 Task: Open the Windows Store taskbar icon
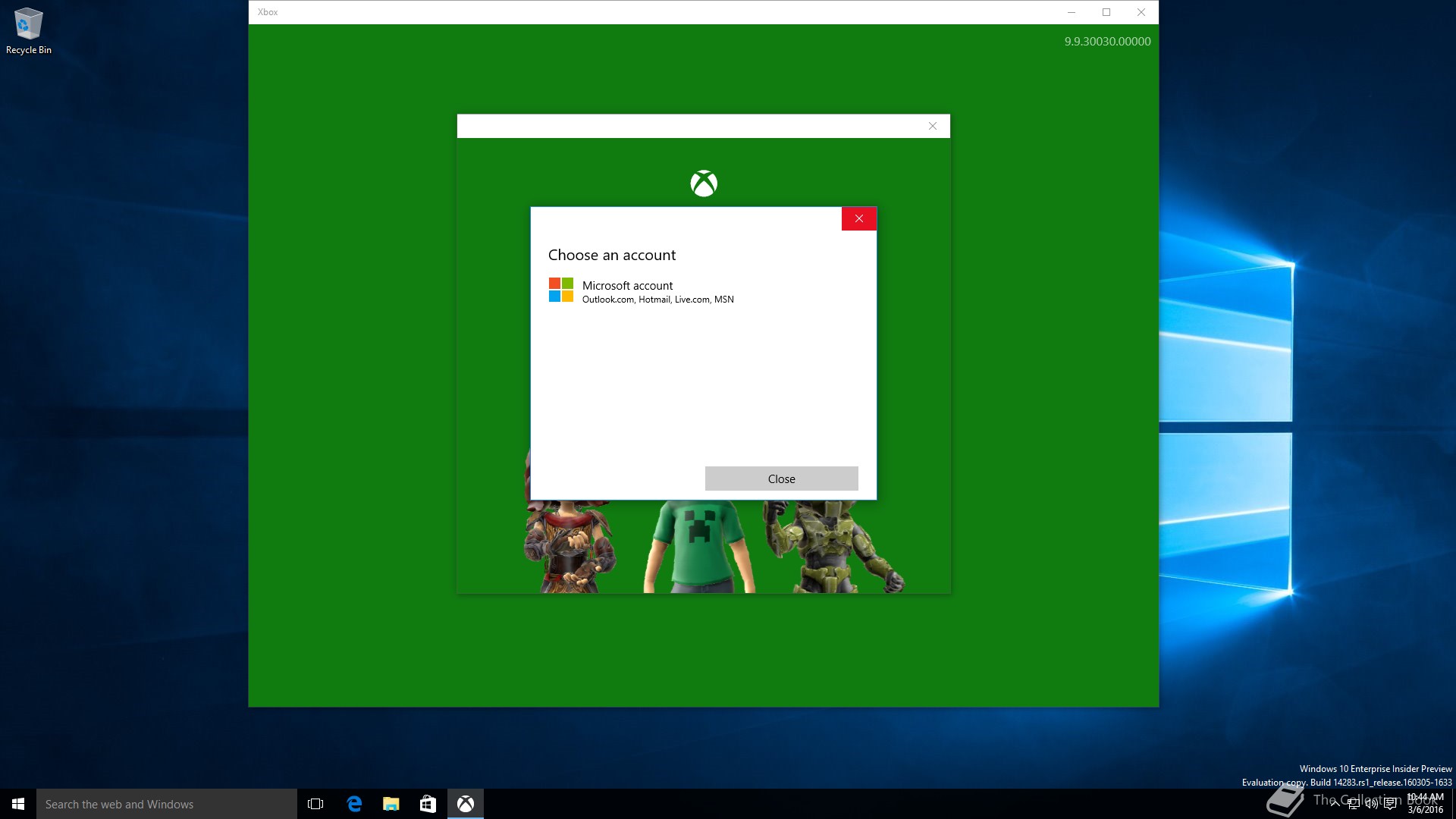[428, 804]
